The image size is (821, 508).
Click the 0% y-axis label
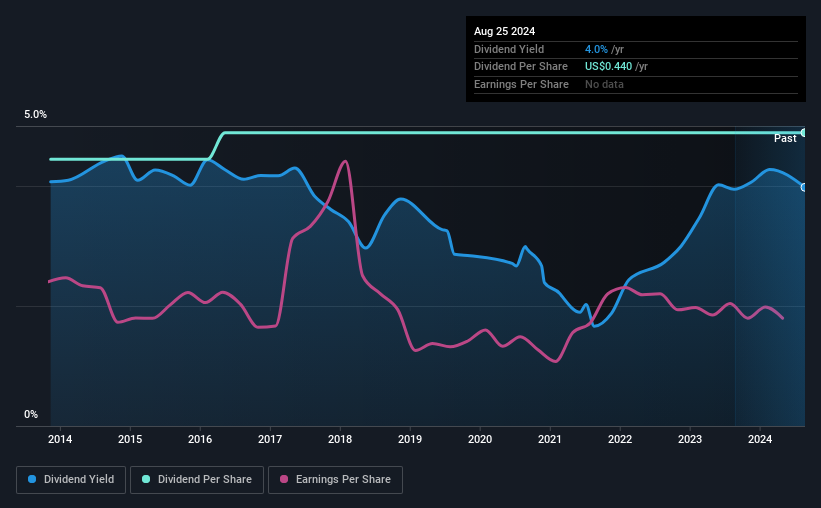tap(31, 414)
